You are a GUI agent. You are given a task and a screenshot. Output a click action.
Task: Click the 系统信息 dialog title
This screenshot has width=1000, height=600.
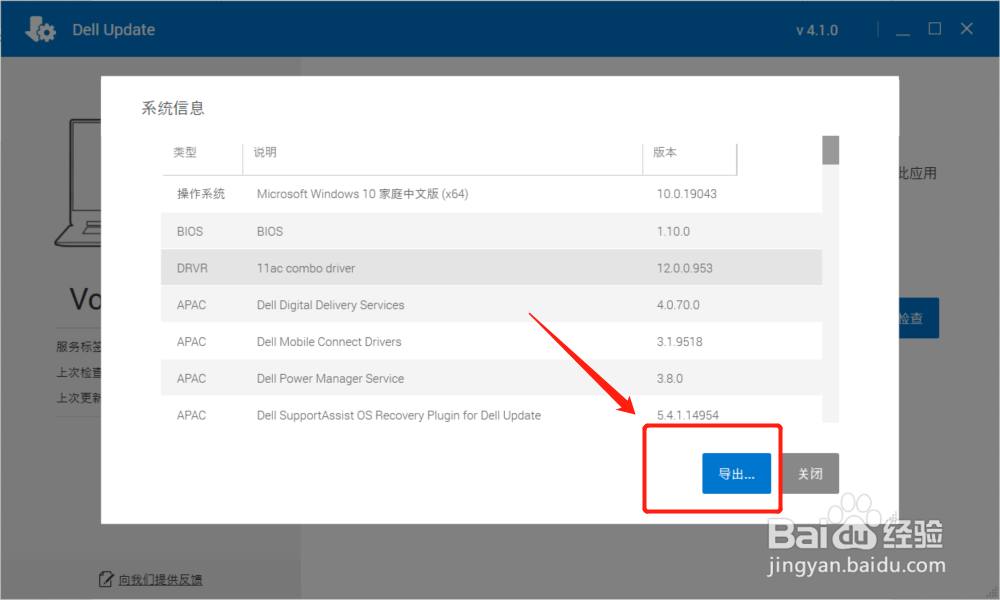pyautogui.click(x=173, y=108)
